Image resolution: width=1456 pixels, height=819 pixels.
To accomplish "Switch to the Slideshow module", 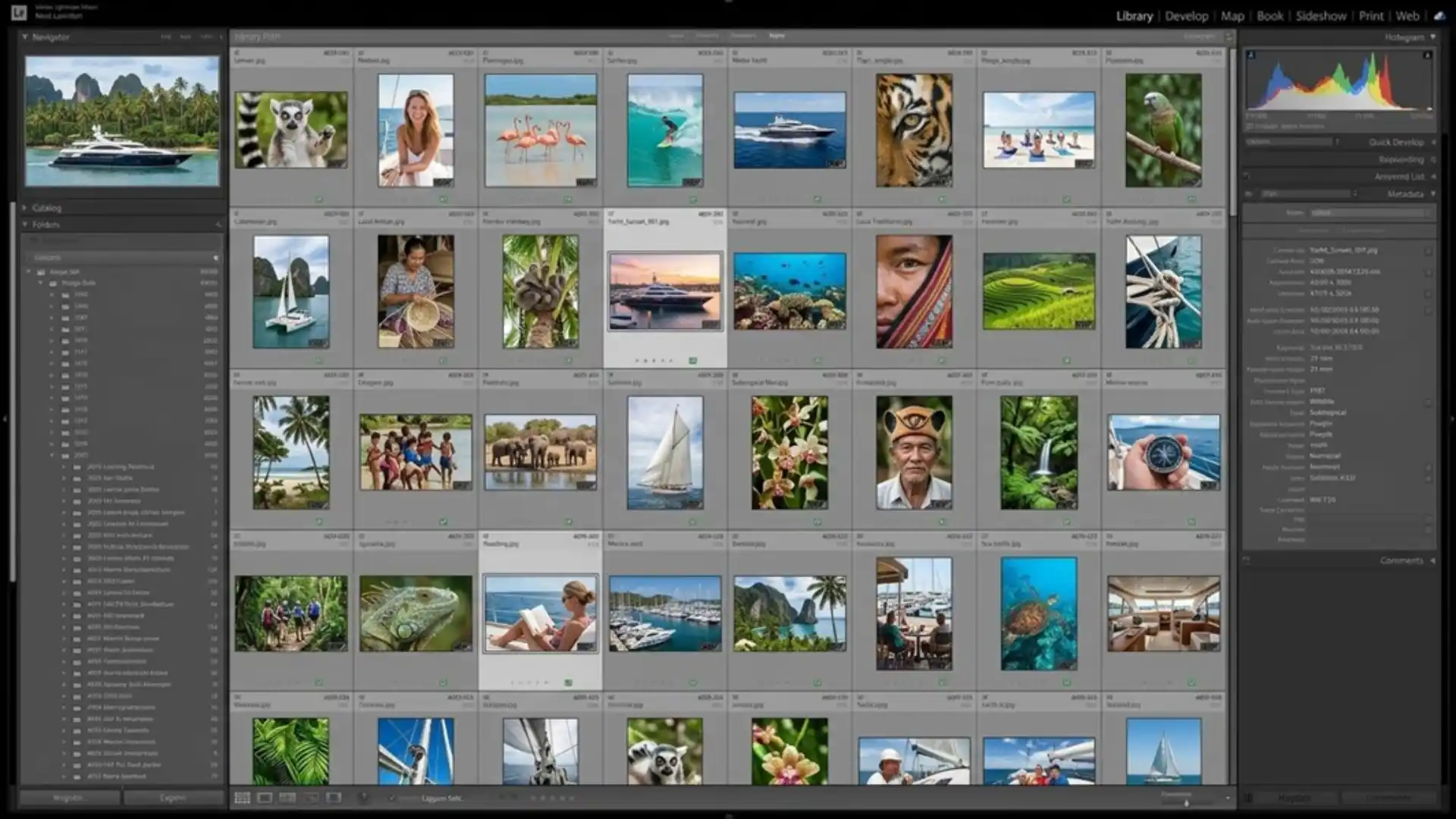I will coord(1321,16).
